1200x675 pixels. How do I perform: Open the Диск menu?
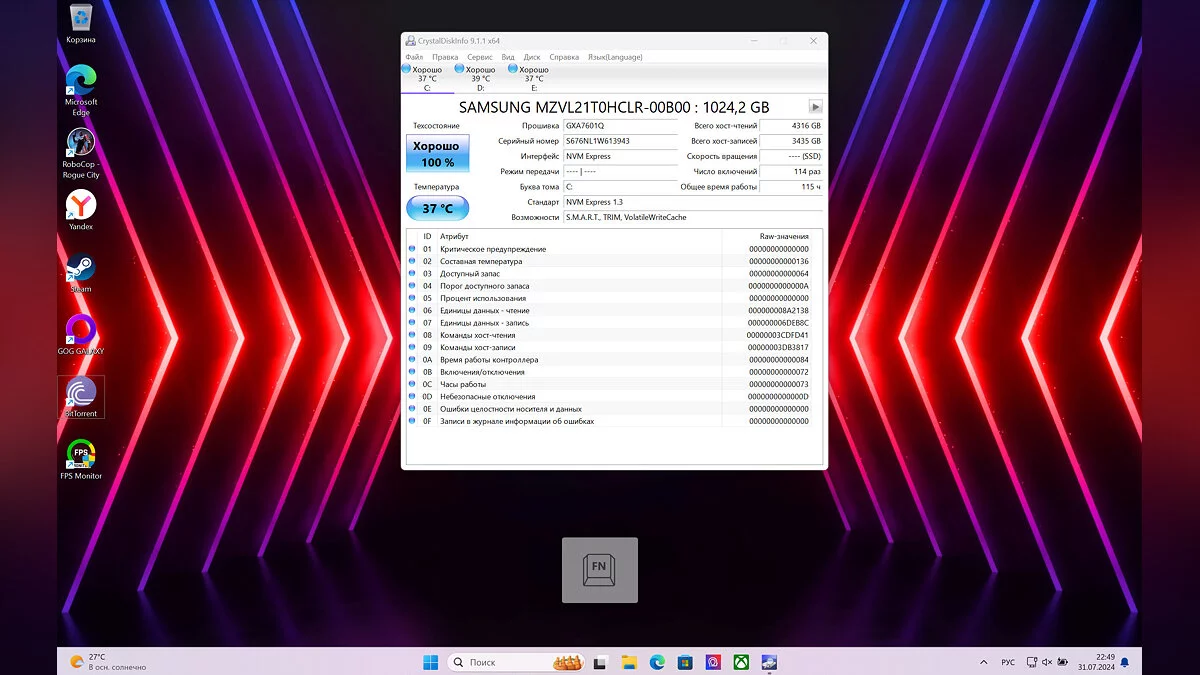(532, 57)
